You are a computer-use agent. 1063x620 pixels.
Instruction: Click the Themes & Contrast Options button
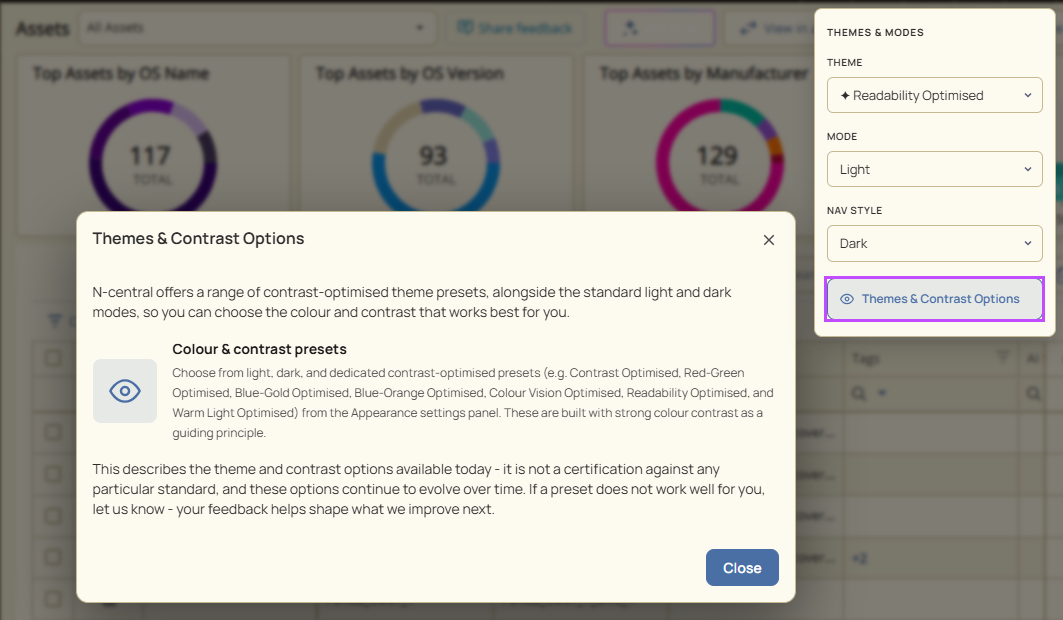click(934, 299)
